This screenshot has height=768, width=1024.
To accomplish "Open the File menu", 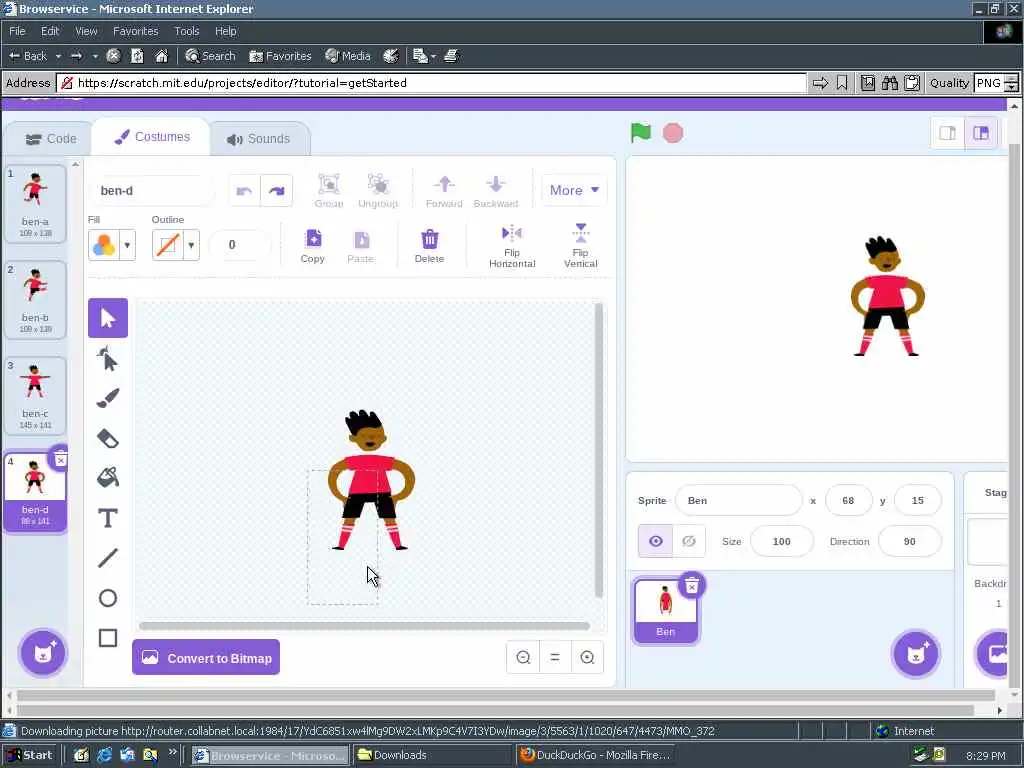I will tap(17, 31).
